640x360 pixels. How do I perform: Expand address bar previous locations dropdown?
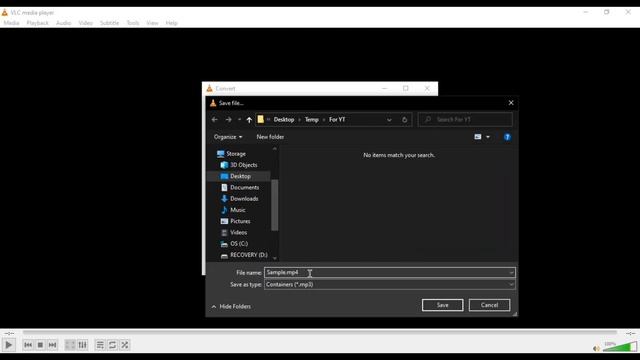389,120
